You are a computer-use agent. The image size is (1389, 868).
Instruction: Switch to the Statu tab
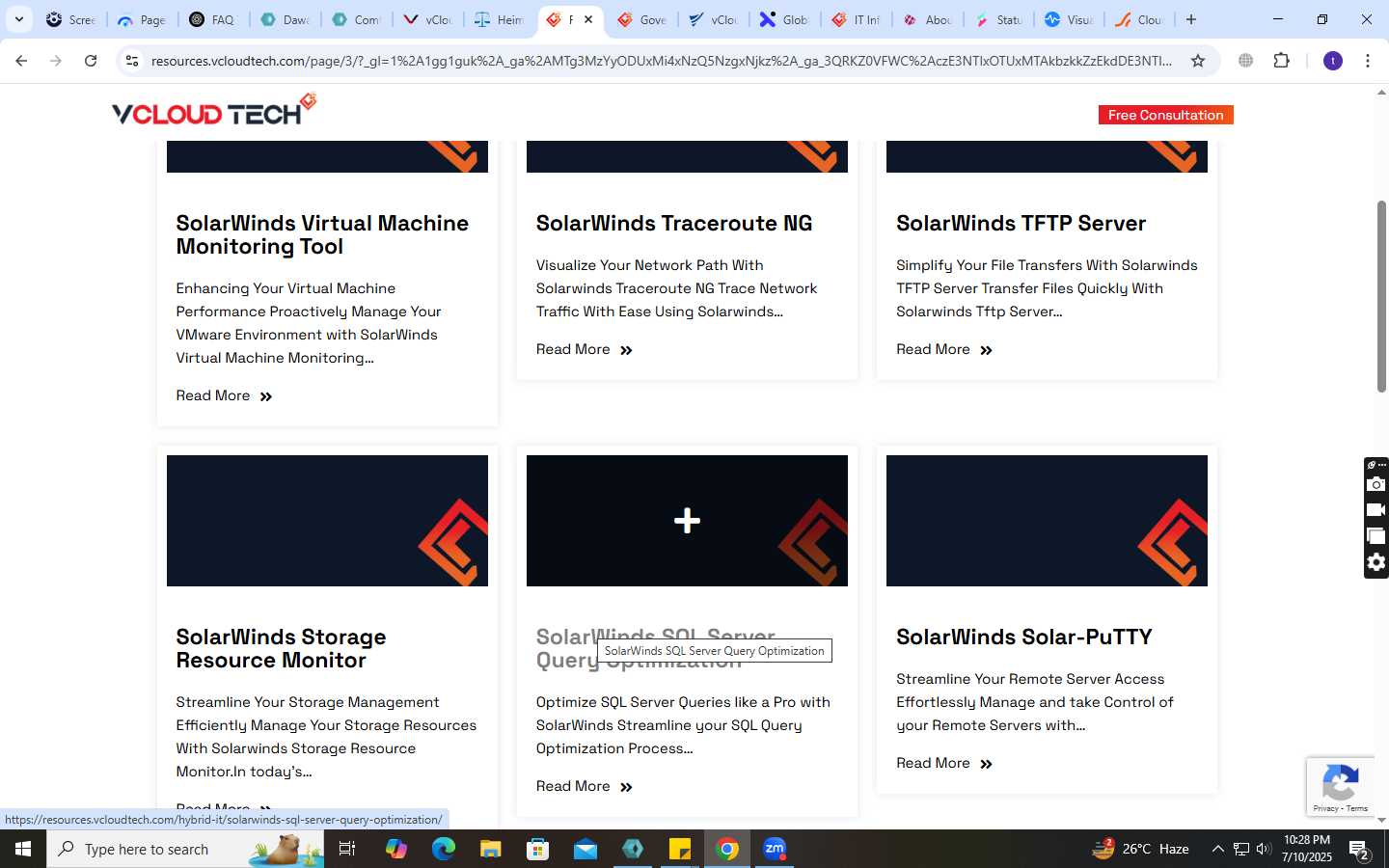999,19
